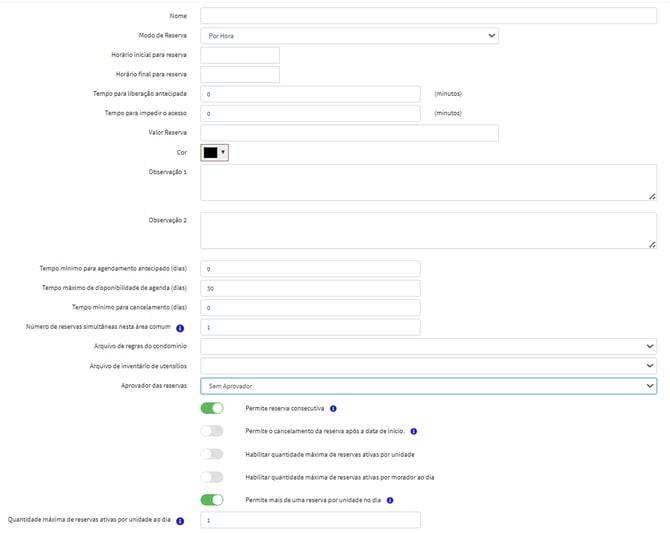Screen dimensions: 670x533
Task: Enable max active reservations per unit toggle
Action: pyautogui.click(x=212, y=454)
